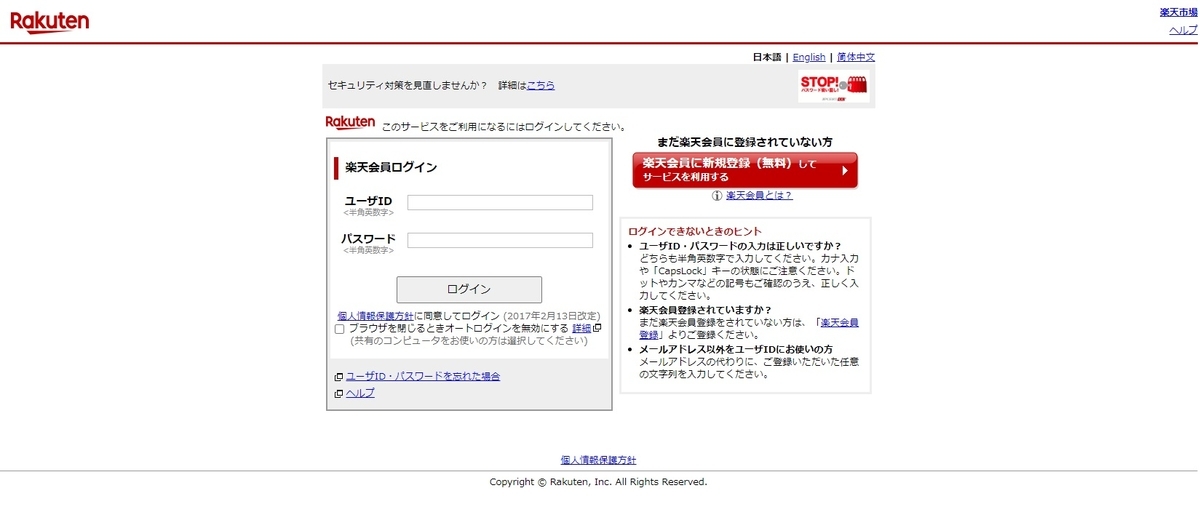The width and height of the screenshot is (1200, 520).
Task: Switch language to English
Action: click(809, 57)
